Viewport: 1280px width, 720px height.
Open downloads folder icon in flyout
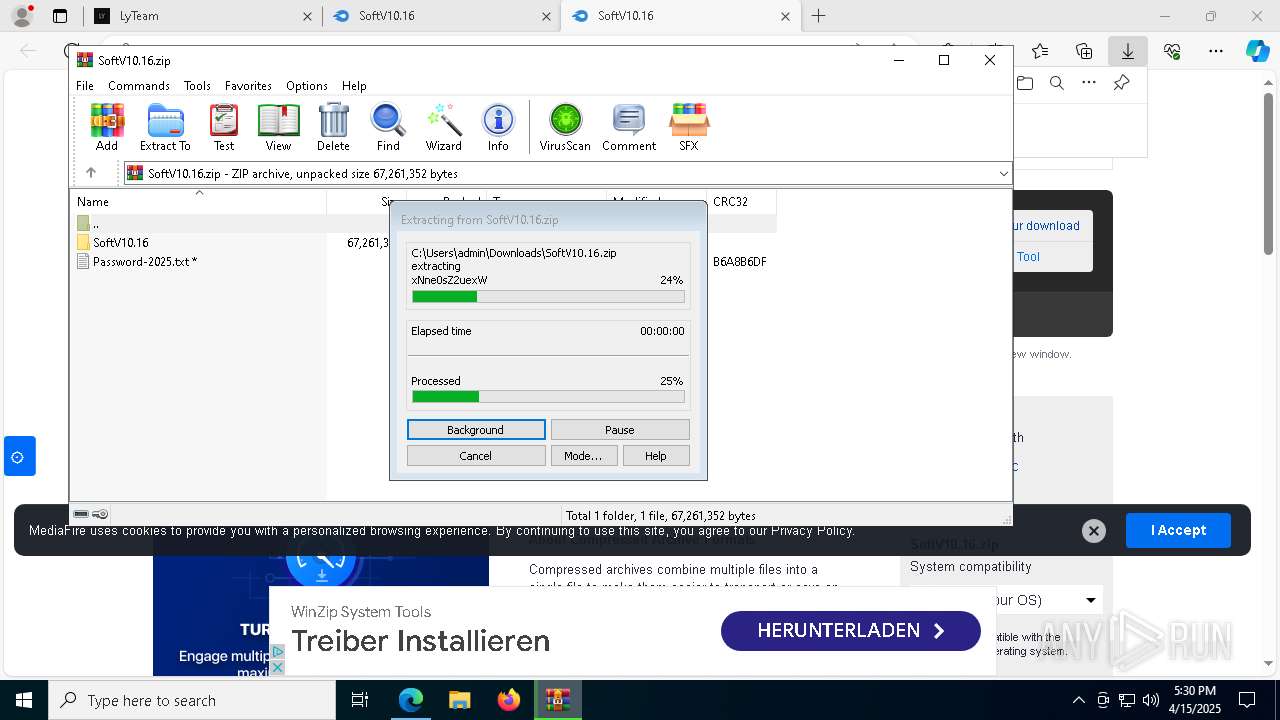pyautogui.click(x=1025, y=83)
